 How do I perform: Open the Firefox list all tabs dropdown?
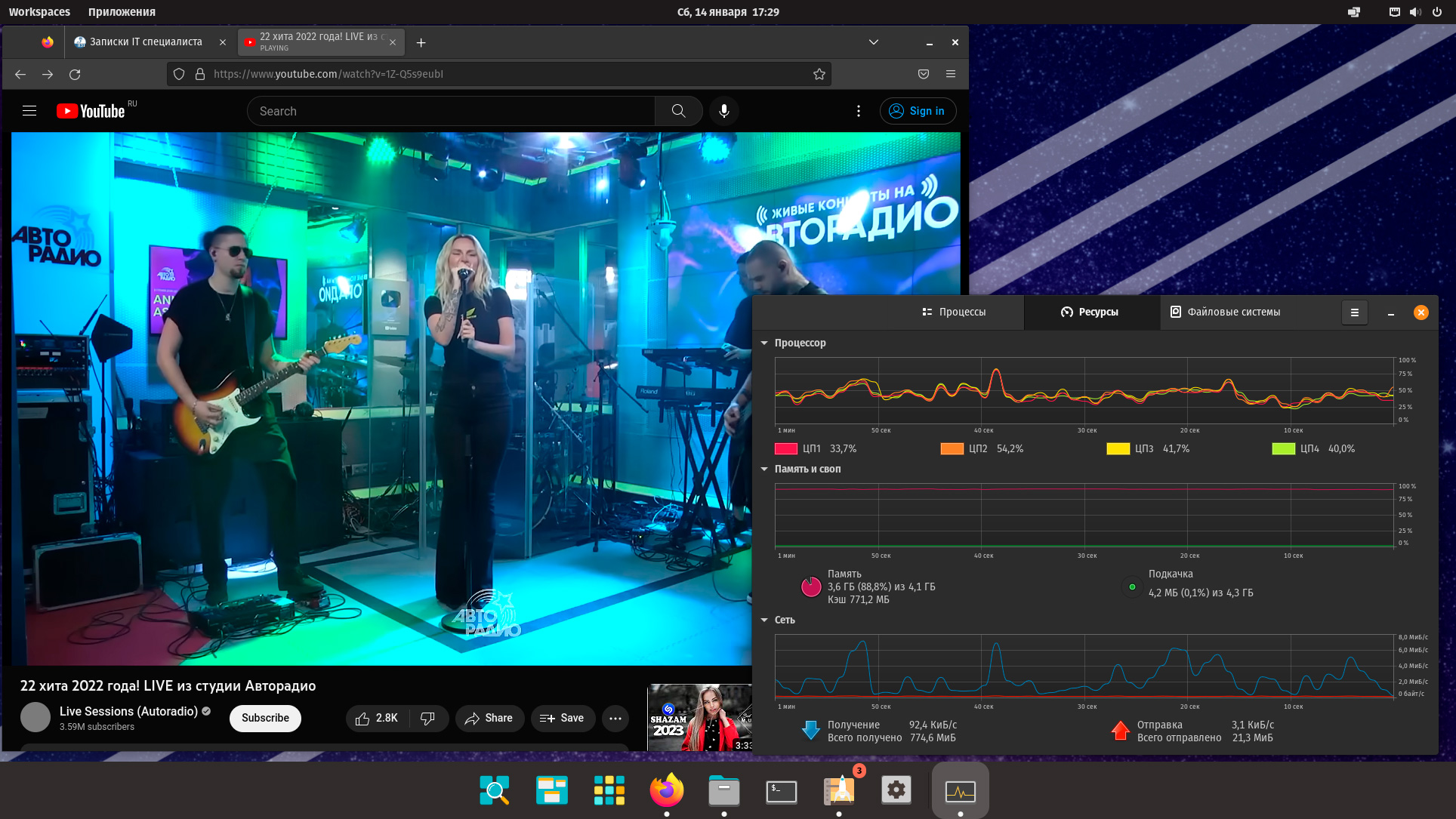tap(873, 42)
